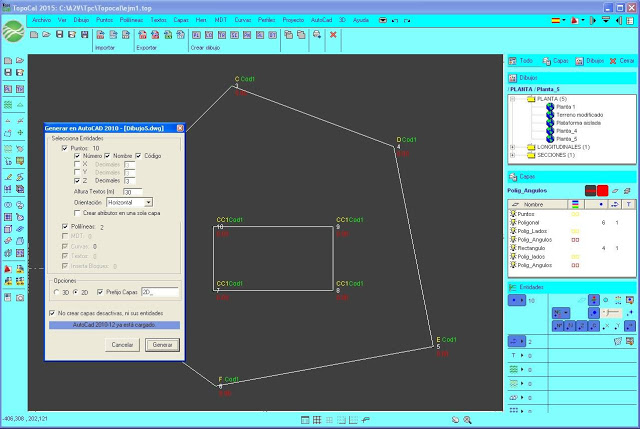Click the Dibujos button in top right panel
The height and width of the screenshot is (429, 640).
[x=589, y=61]
